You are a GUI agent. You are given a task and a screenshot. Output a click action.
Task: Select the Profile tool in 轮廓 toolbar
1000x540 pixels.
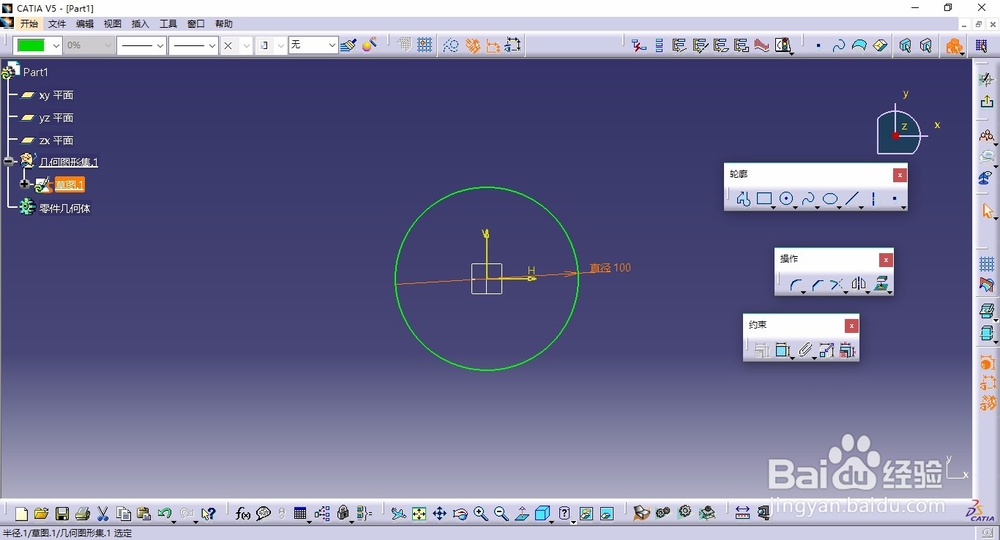tap(743, 199)
